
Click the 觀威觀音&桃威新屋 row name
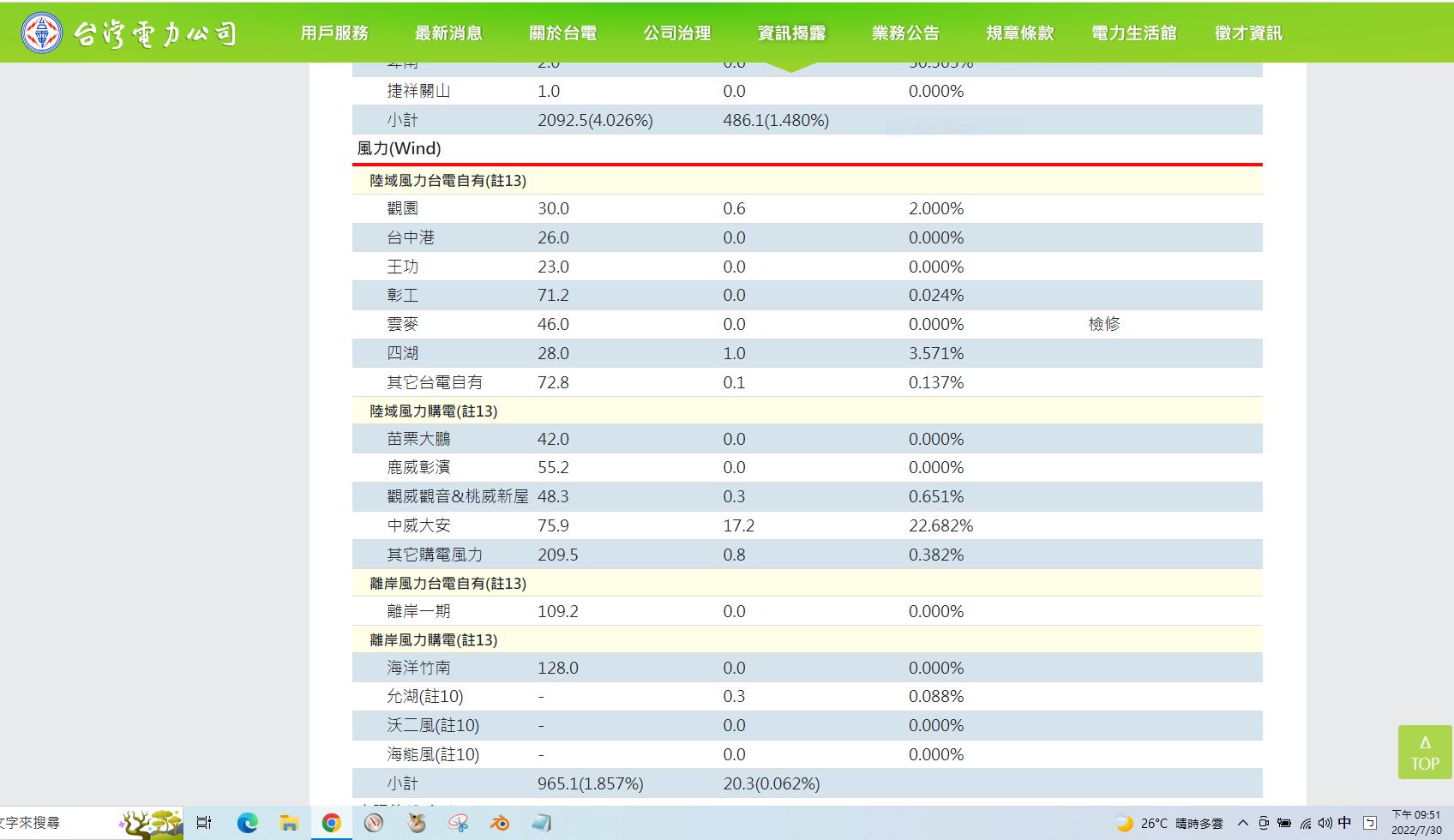[458, 496]
